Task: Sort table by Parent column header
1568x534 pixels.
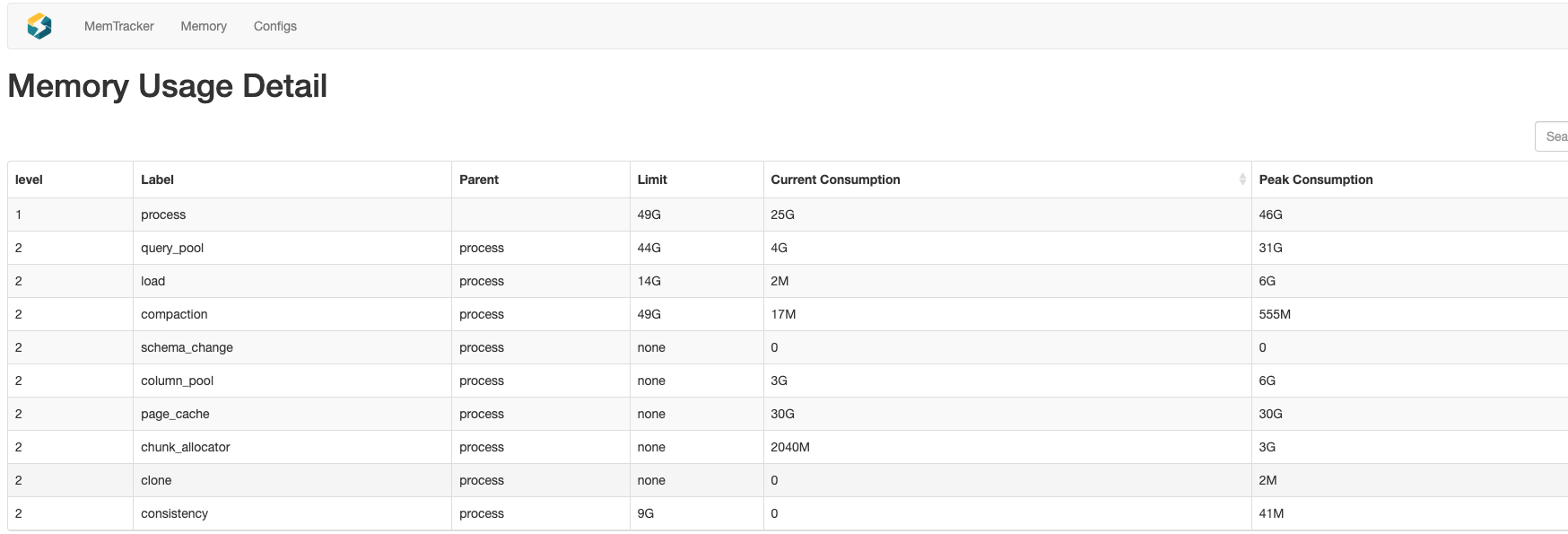Action: 479,179
